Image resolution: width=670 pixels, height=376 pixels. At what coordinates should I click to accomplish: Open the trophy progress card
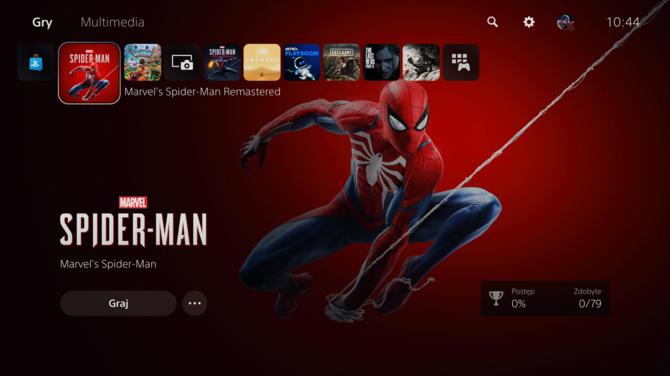(545, 298)
